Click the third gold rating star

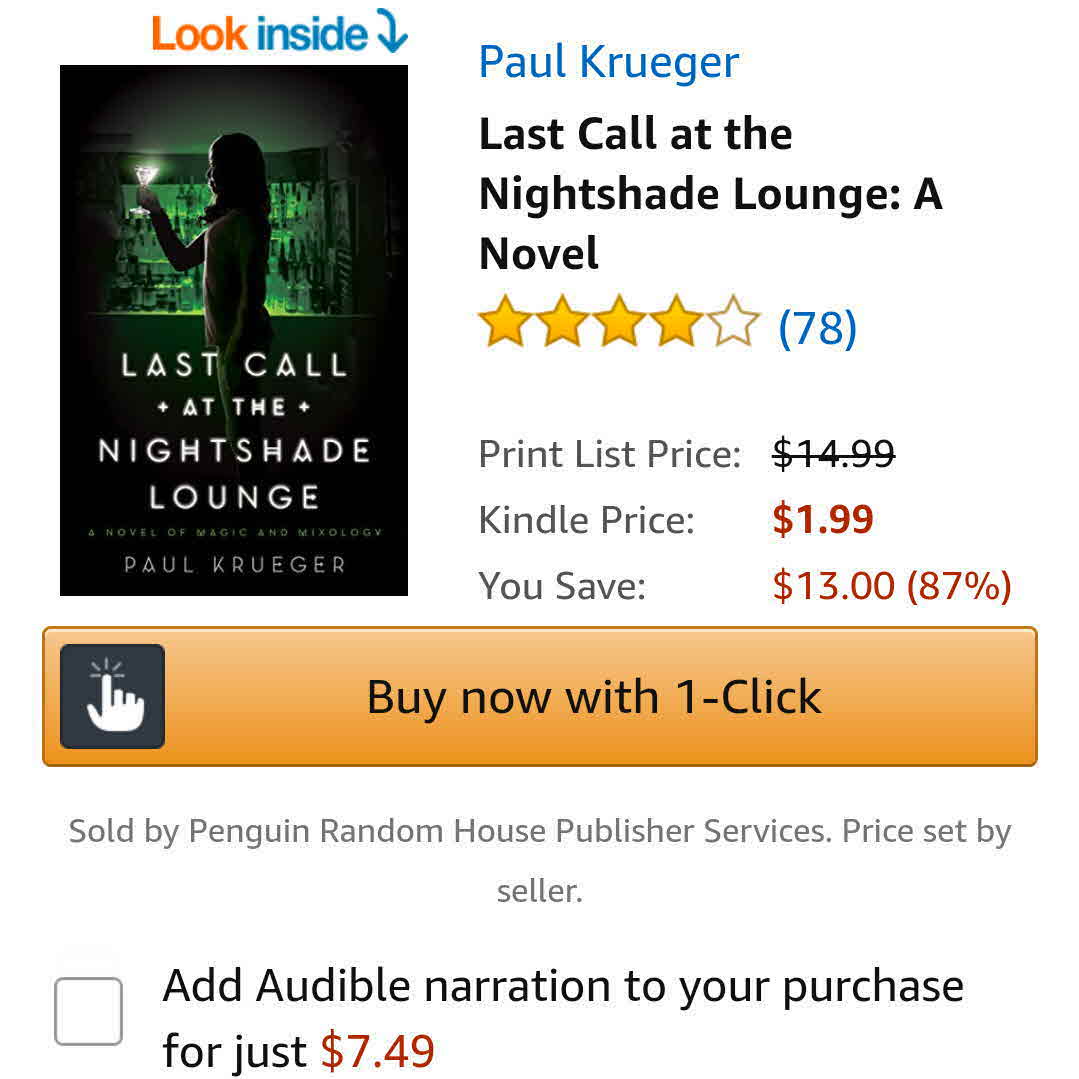[620, 321]
